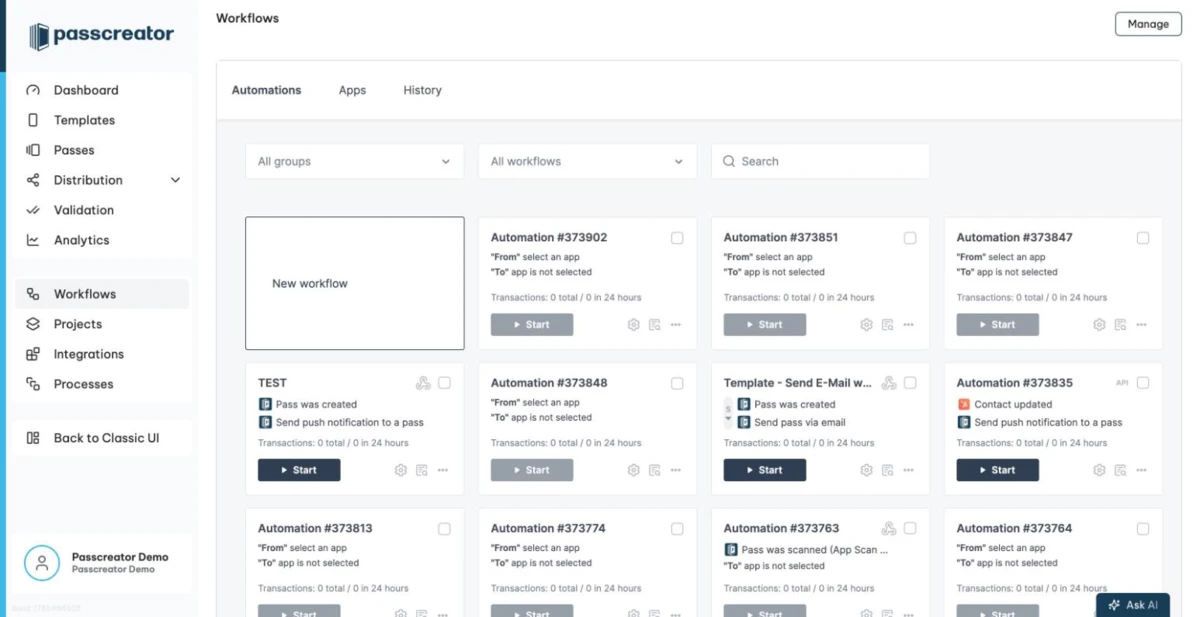Screen dimensions: 1200x617
Task: Switch to the Apps tab
Action: point(352,90)
